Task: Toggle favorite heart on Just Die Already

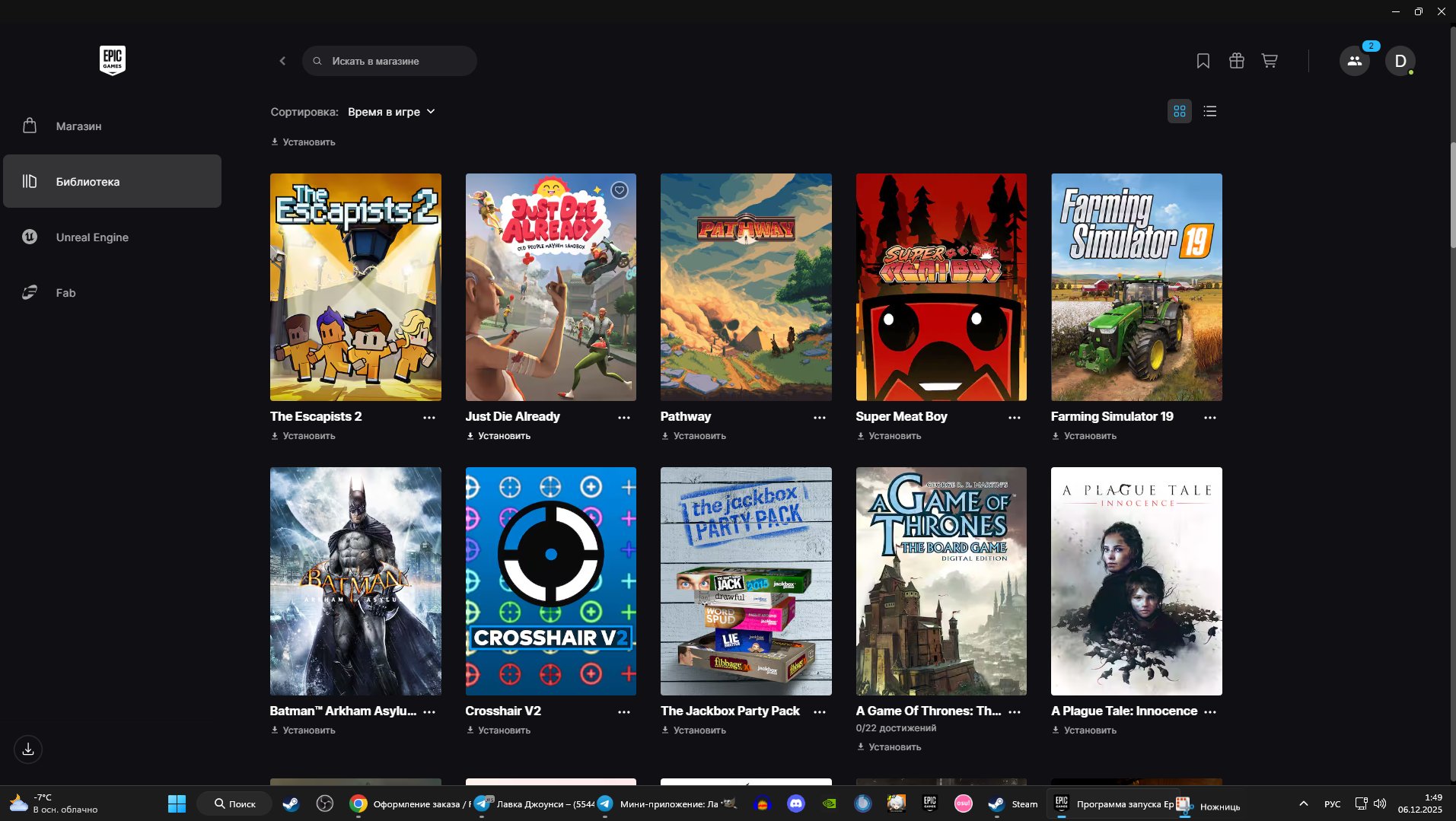Action: click(x=620, y=190)
